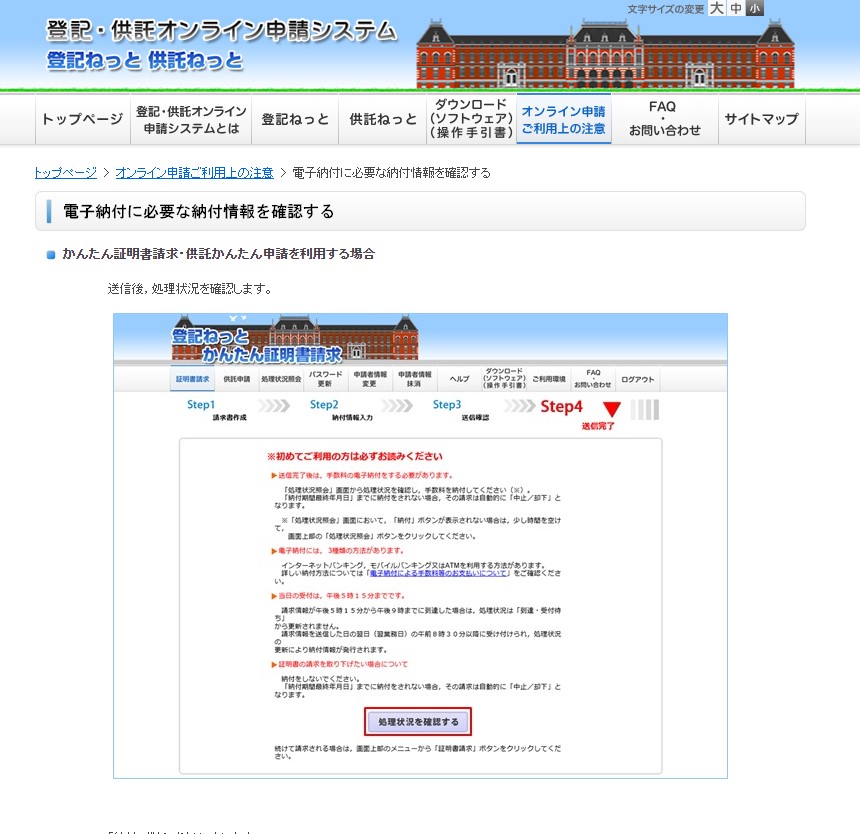
Task: Open the サイトマップ tab
Action: [762, 119]
